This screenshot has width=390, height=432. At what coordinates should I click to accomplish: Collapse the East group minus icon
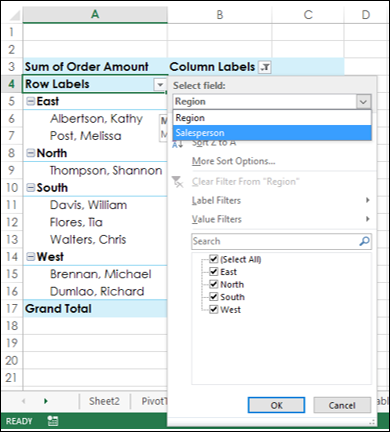point(30,101)
